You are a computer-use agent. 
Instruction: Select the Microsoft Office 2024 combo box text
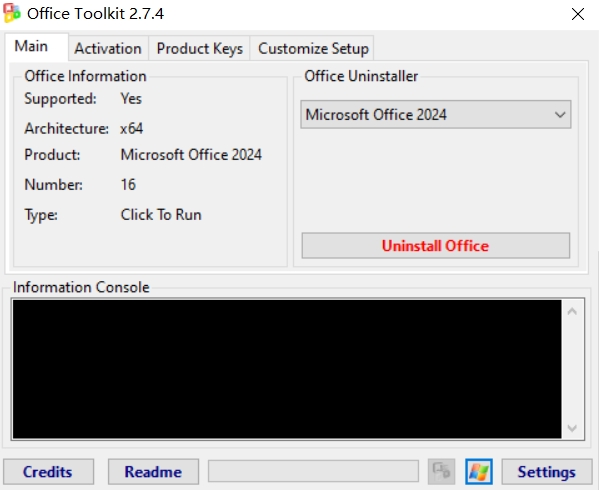[x=376, y=115]
